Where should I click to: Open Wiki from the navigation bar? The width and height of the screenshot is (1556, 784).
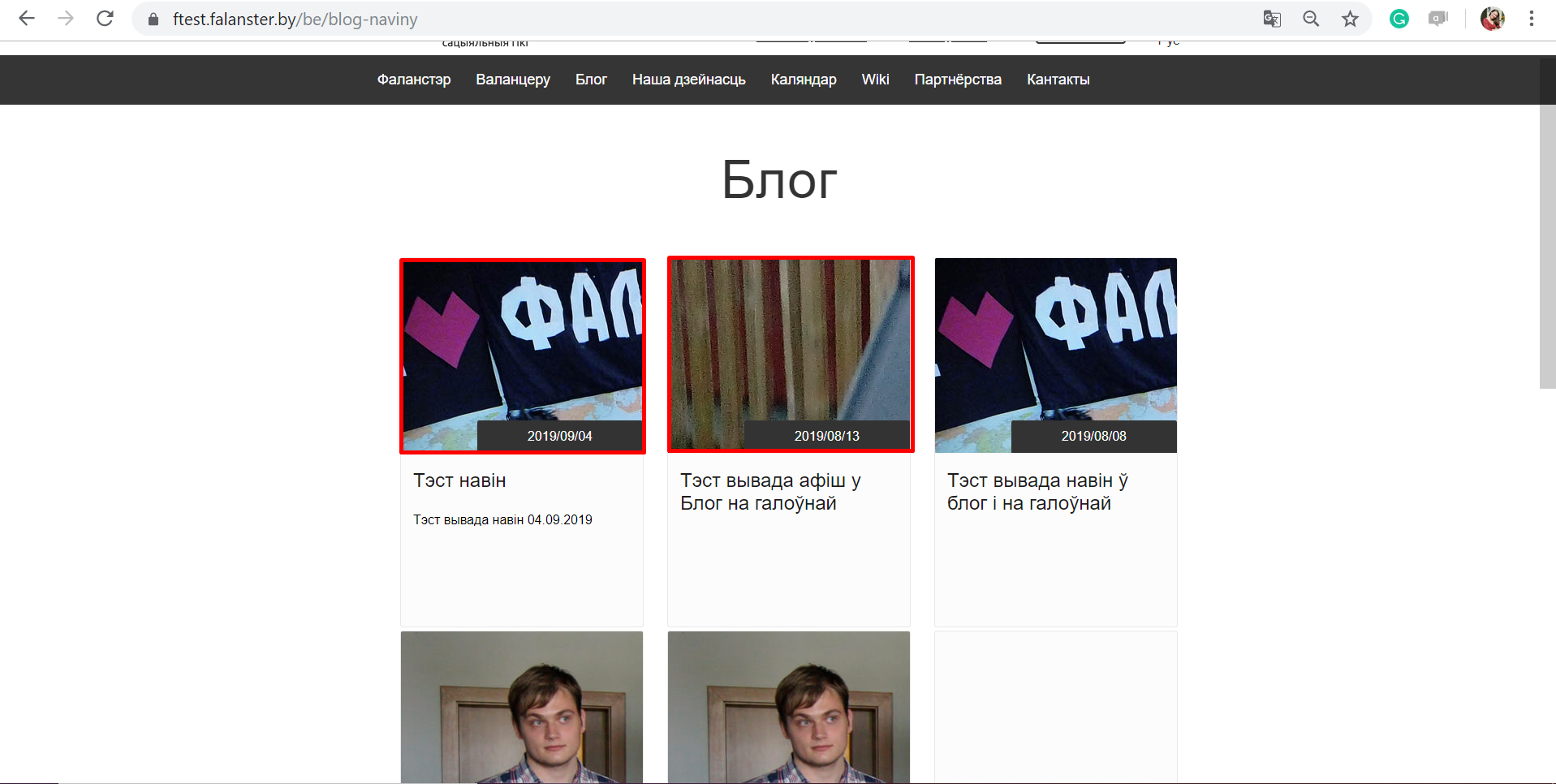875,80
